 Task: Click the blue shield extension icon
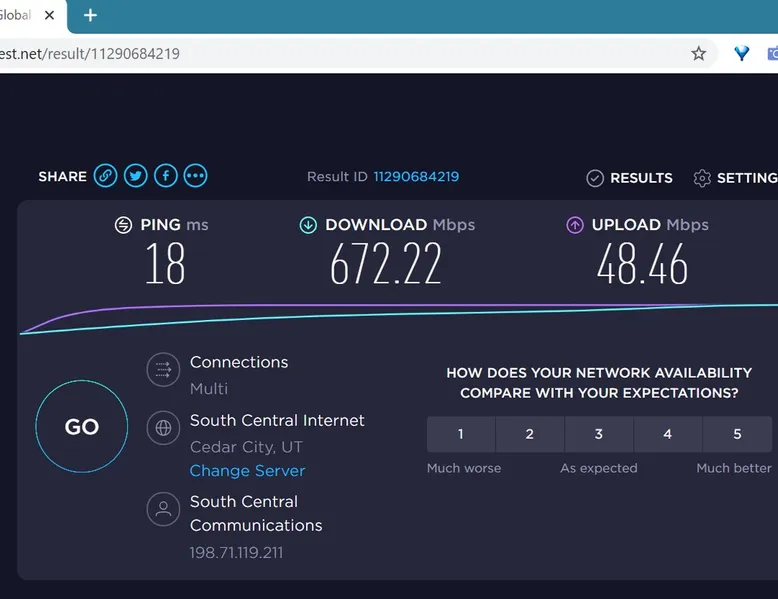pyautogui.click(x=741, y=54)
